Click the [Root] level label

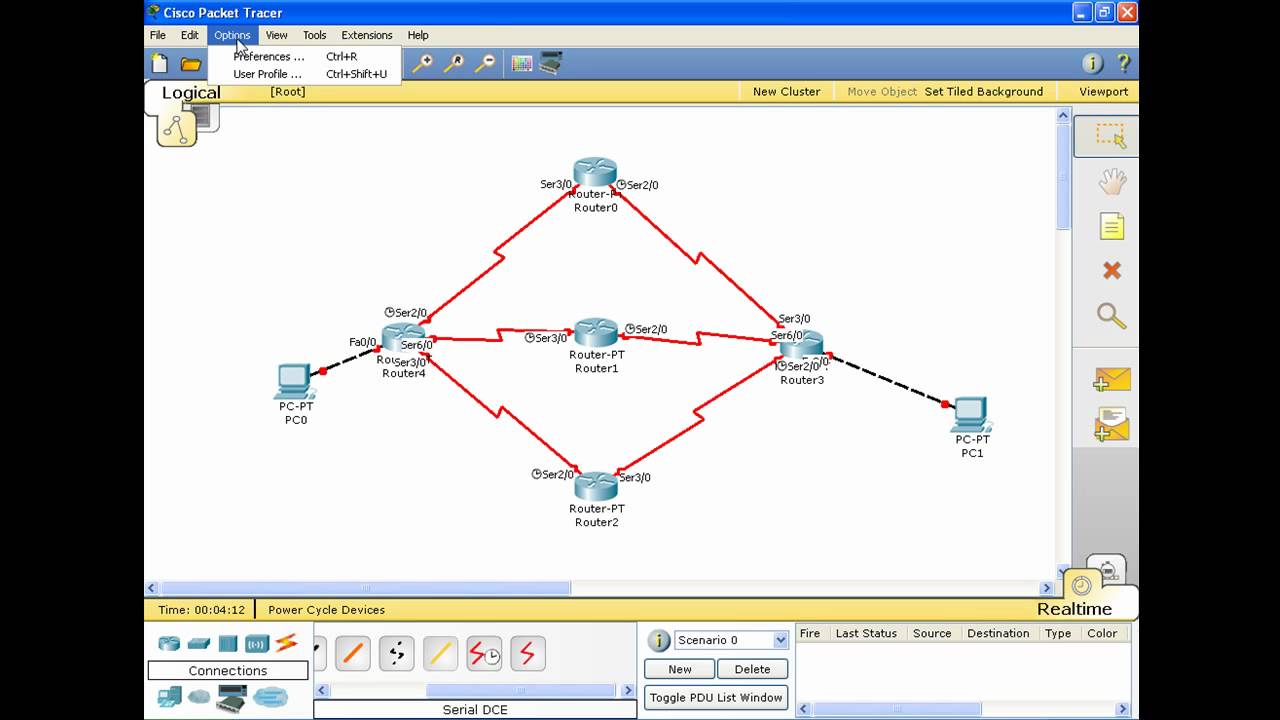[x=288, y=91]
